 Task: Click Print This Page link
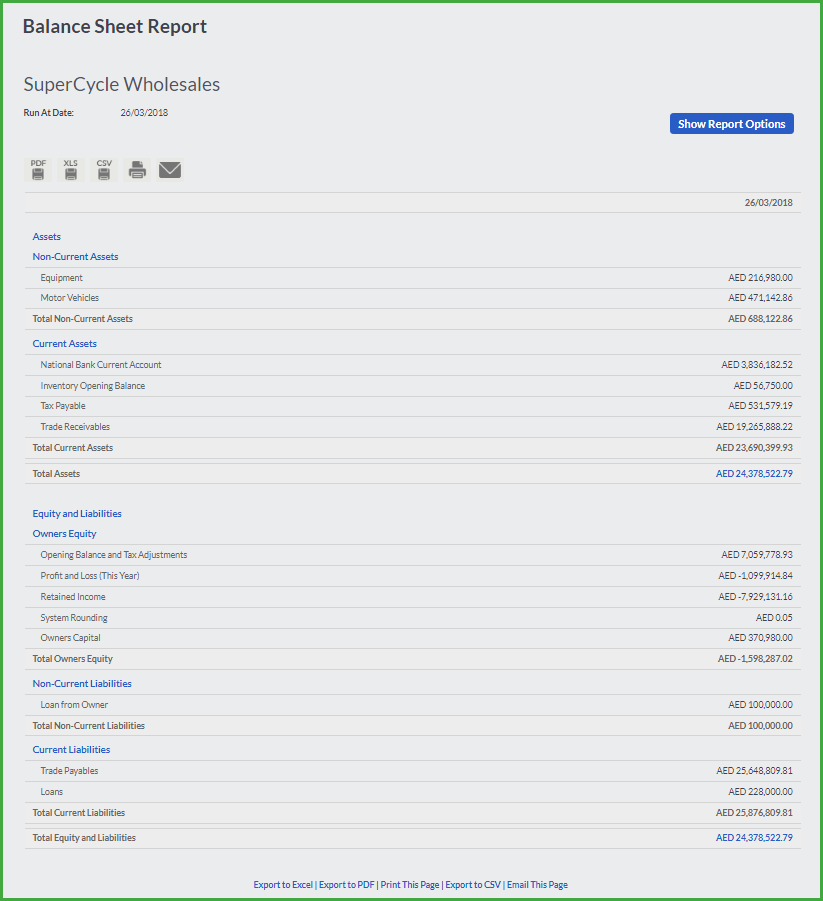click(410, 885)
